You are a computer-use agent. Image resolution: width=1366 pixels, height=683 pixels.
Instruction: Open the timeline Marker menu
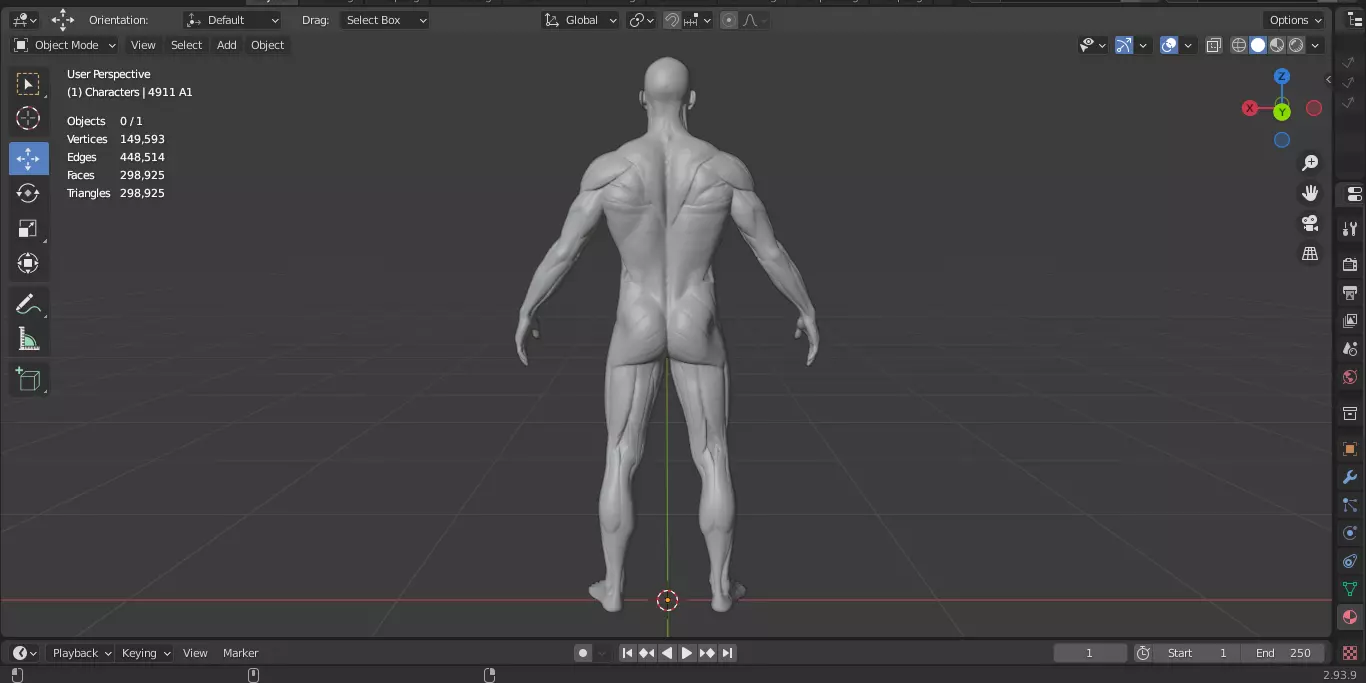[x=240, y=653]
